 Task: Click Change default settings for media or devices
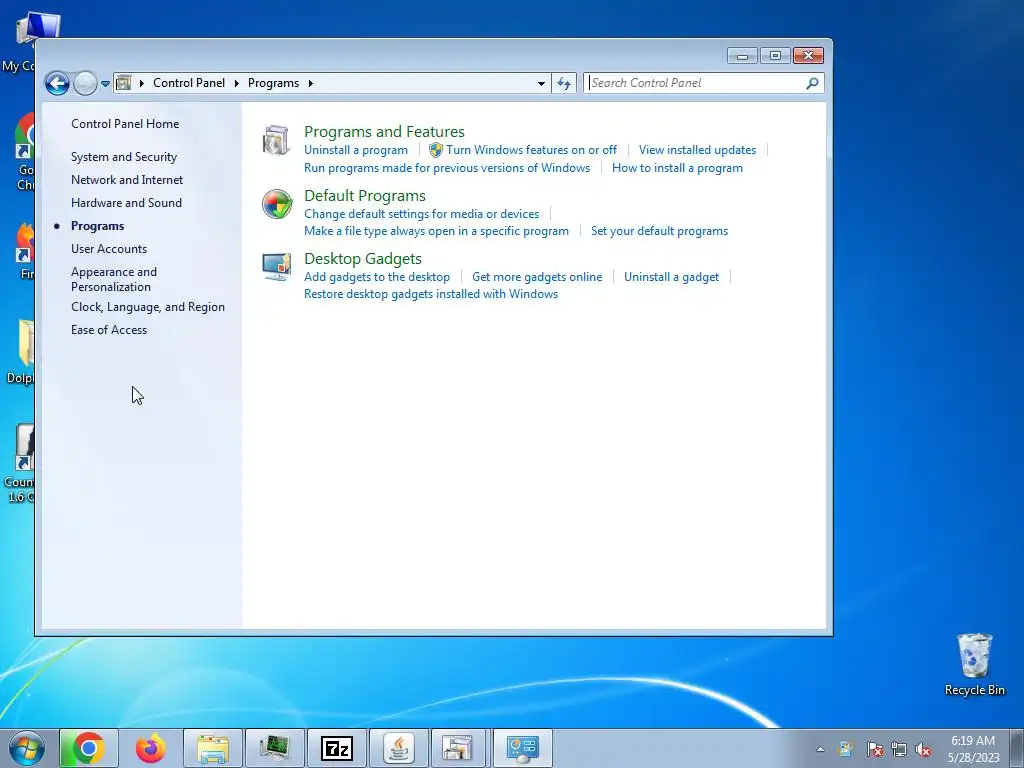(x=421, y=214)
